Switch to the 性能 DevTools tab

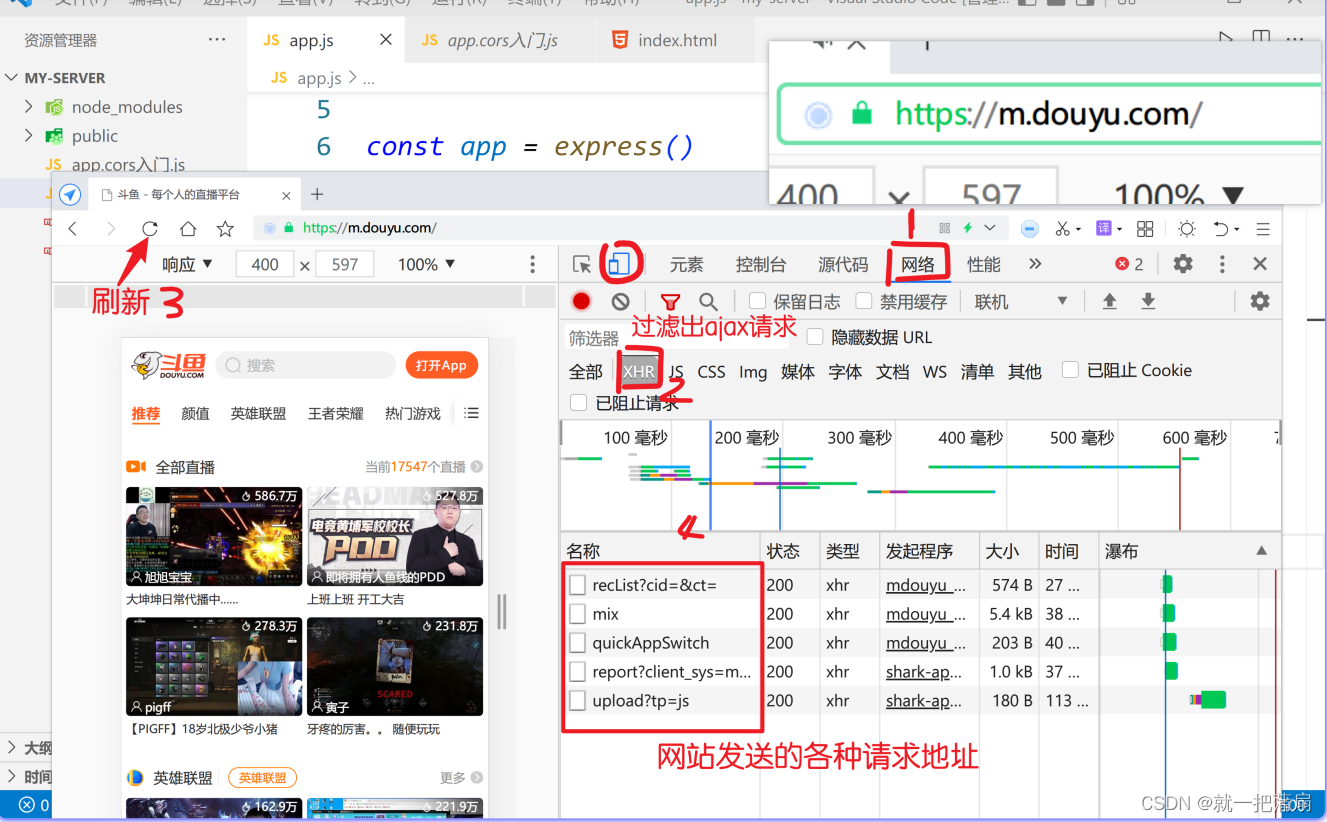[984, 264]
